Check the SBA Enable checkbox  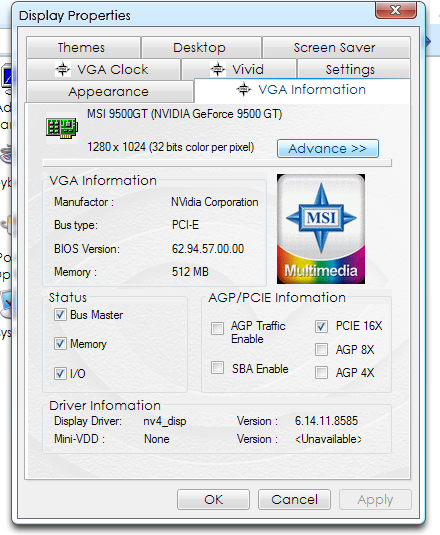coord(218,368)
